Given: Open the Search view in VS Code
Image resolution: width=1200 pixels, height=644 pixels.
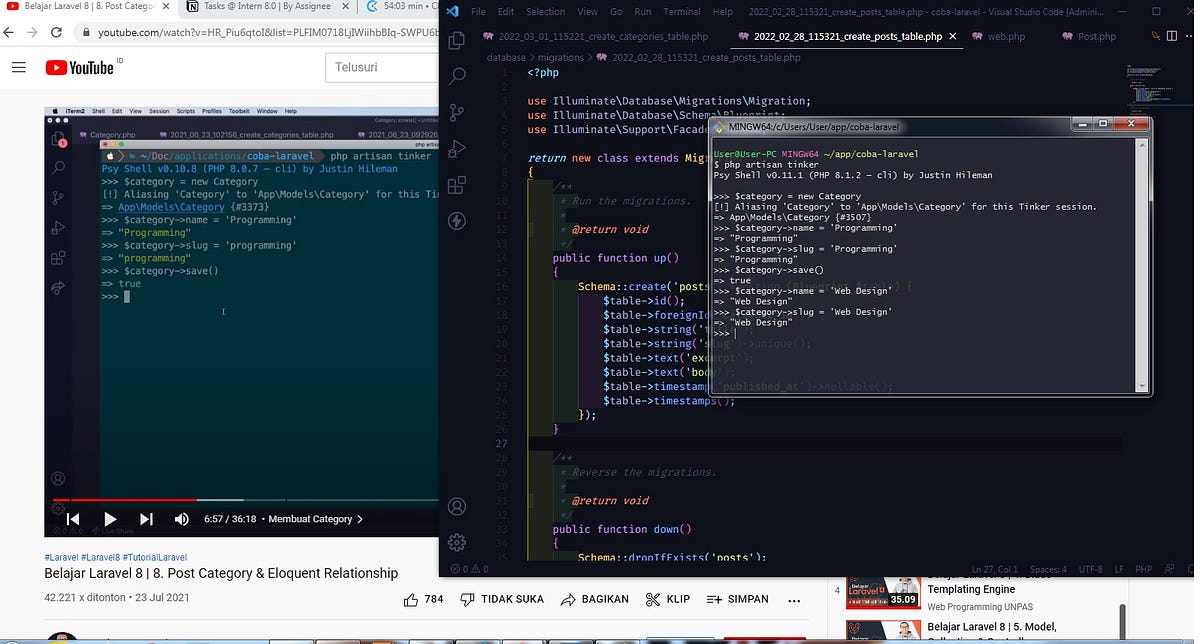Looking at the screenshot, I should (457, 76).
